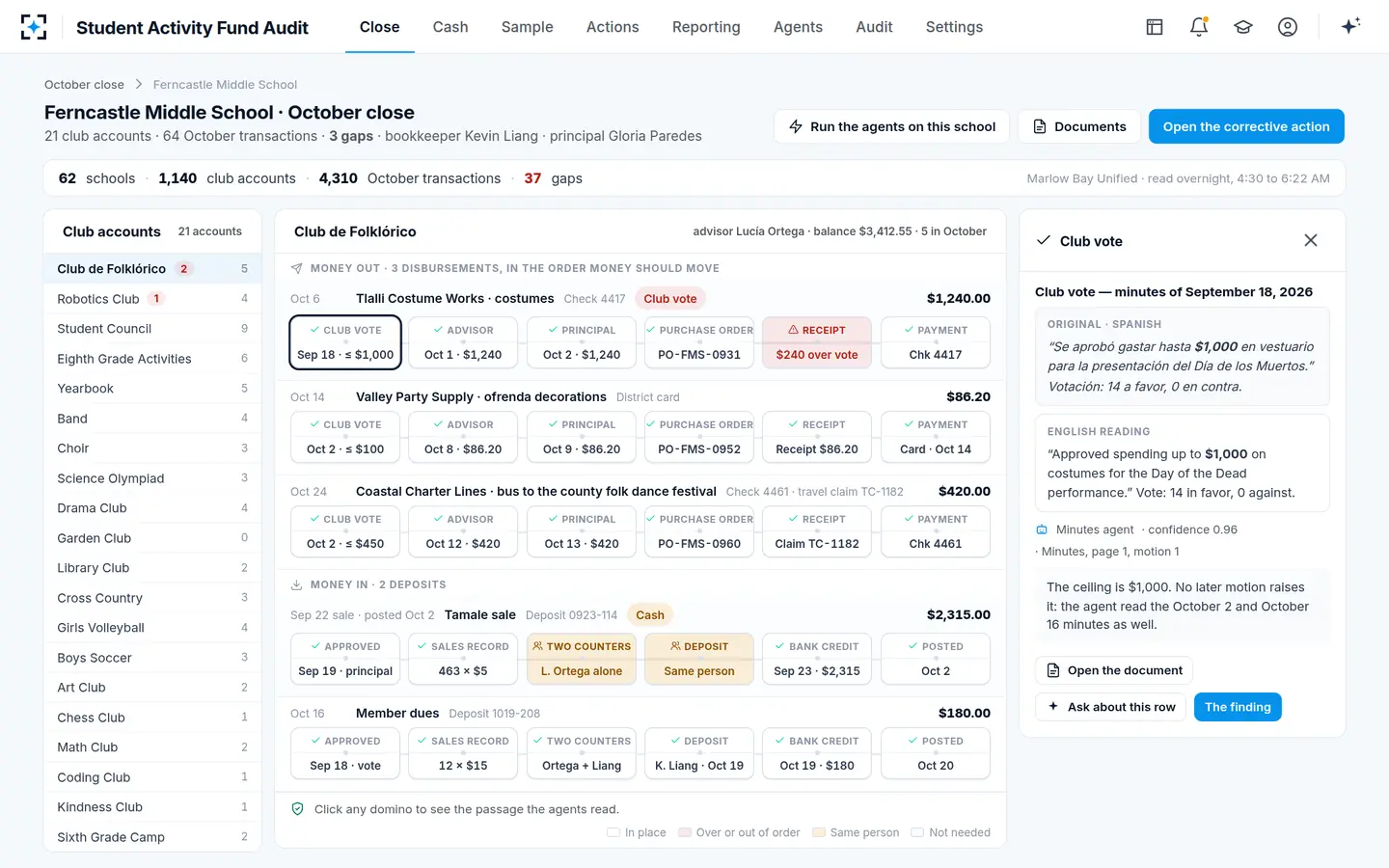Click the app logo icon
The height and width of the screenshot is (868, 1389).
tap(34, 27)
